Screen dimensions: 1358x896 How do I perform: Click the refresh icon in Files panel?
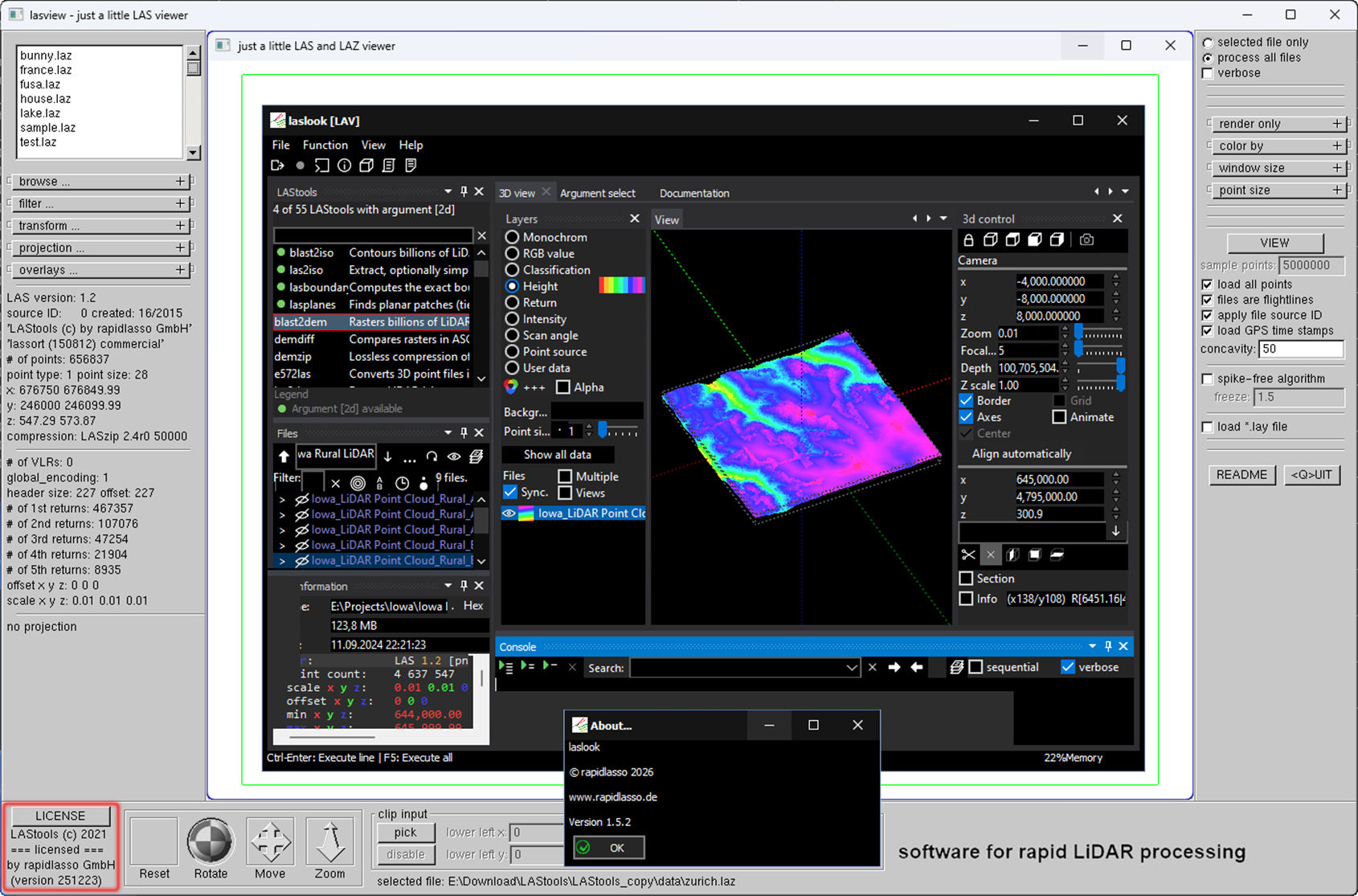432,456
